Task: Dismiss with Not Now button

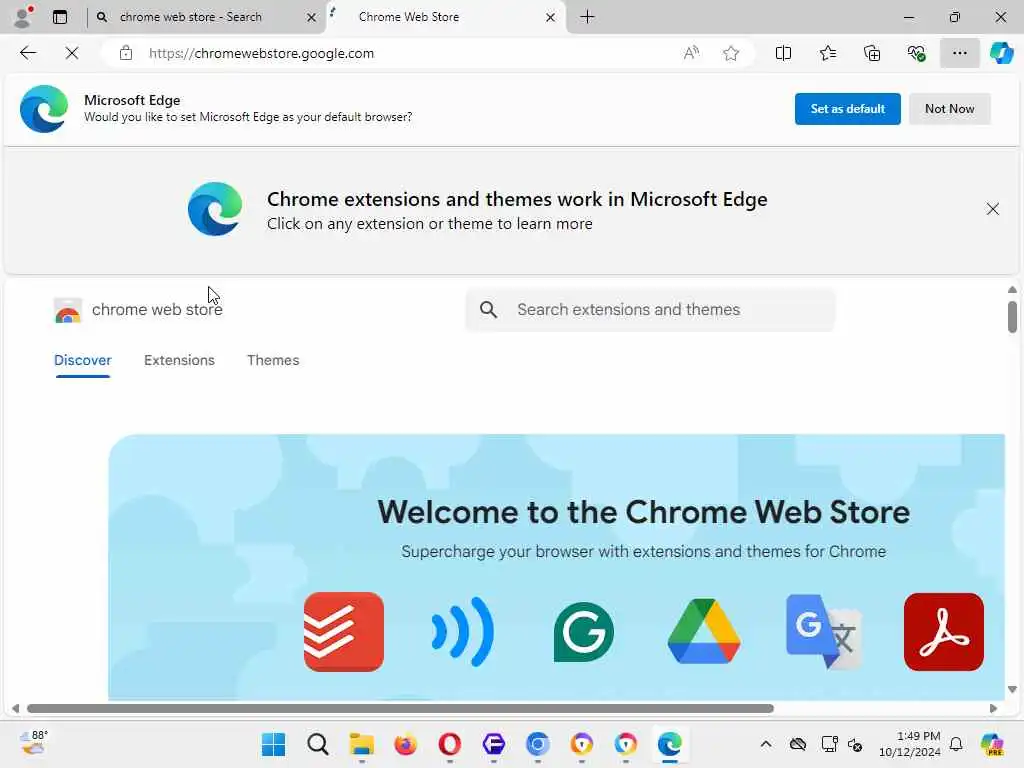Action: point(950,108)
